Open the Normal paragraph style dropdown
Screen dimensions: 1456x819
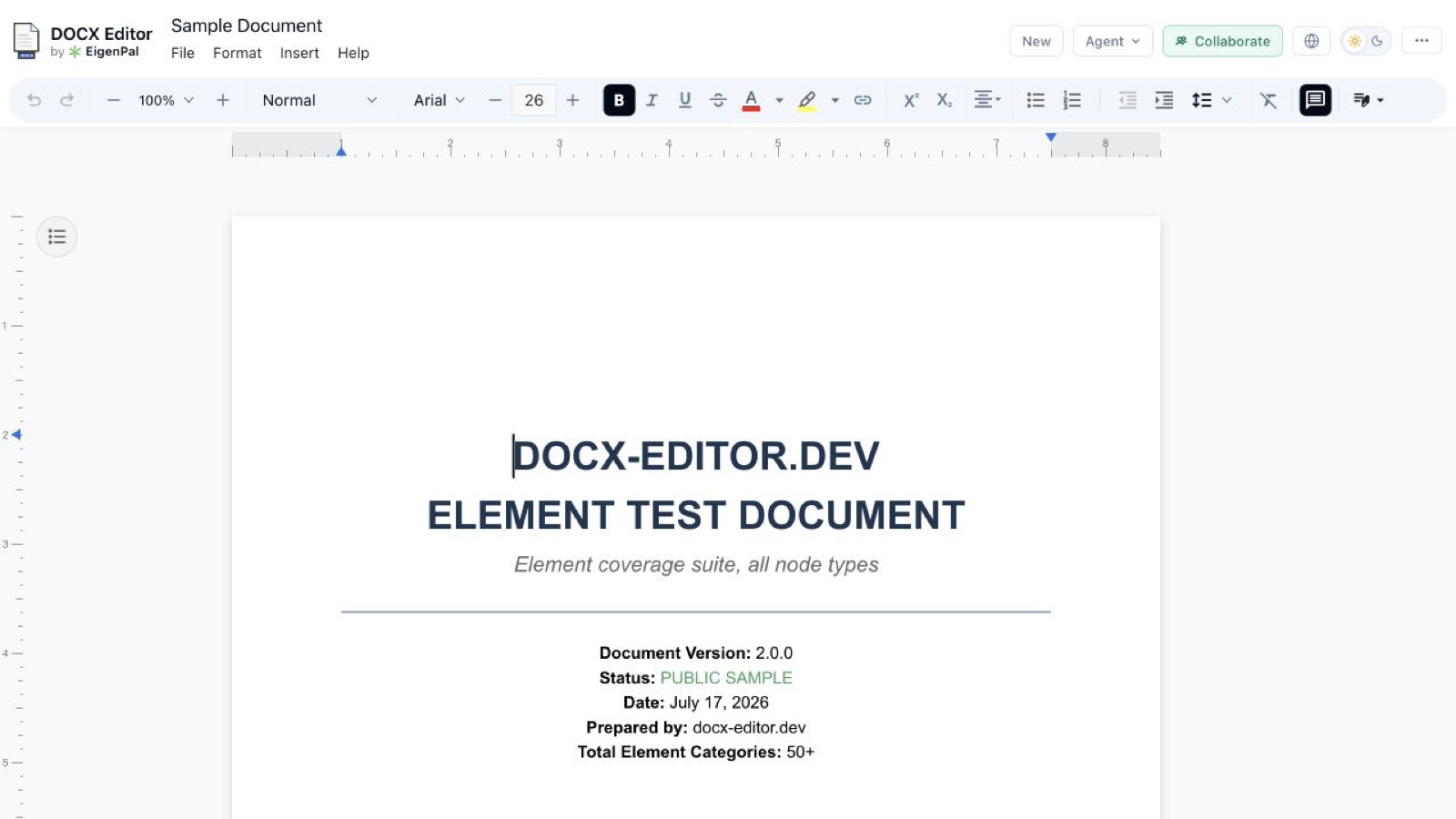319,100
